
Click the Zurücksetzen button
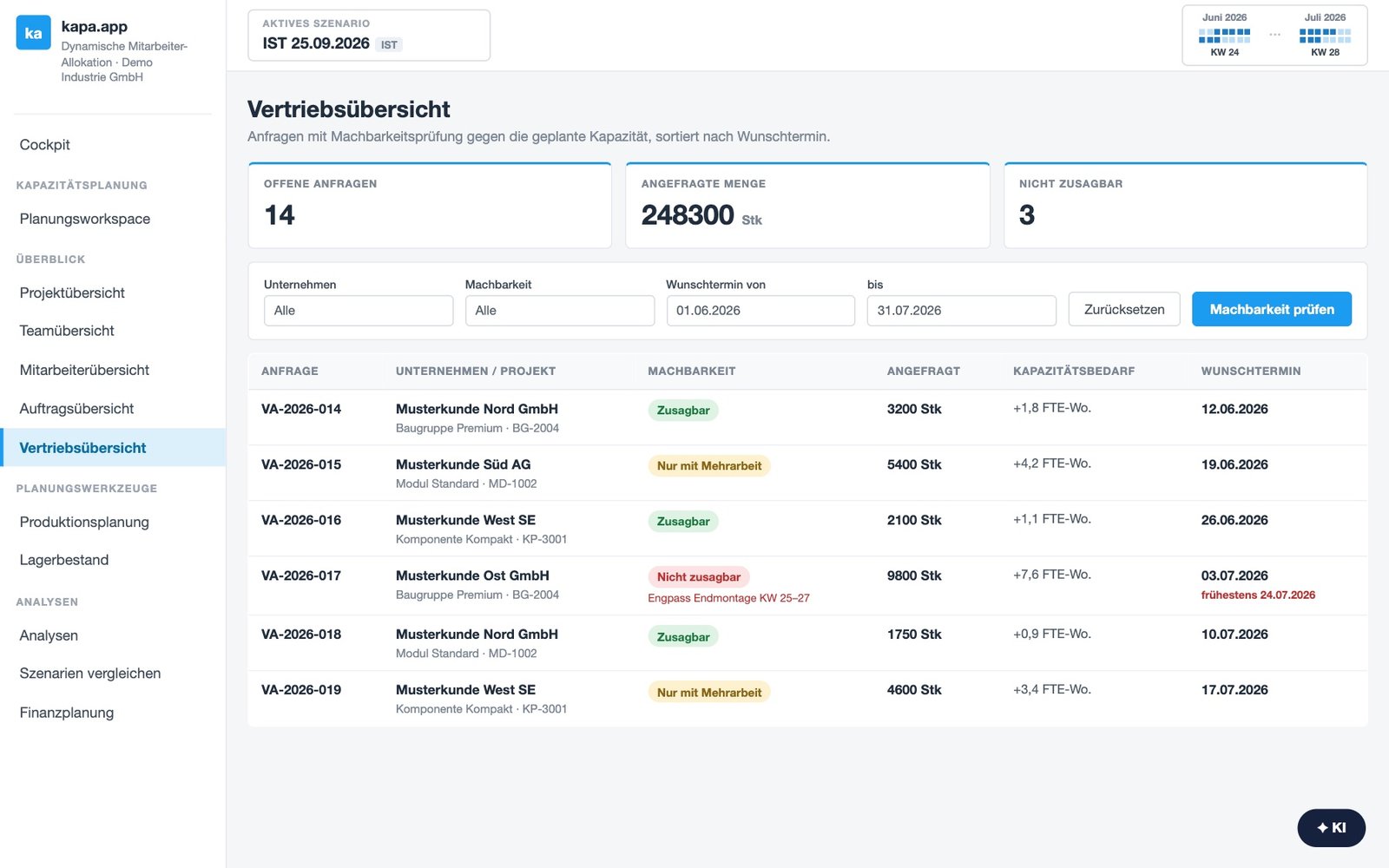(x=1124, y=309)
